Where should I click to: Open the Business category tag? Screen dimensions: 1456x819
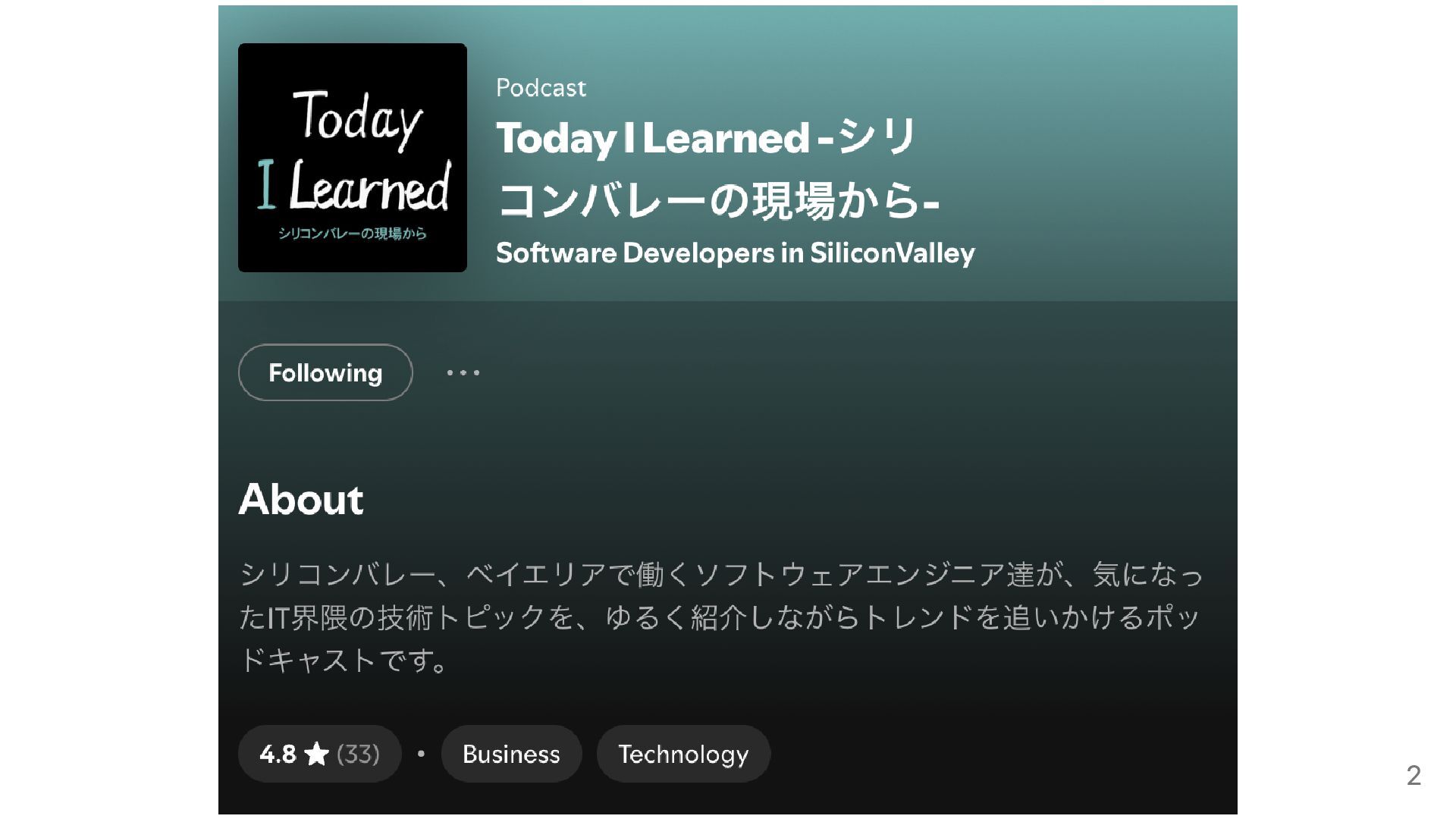pyautogui.click(x=511, y=754)
